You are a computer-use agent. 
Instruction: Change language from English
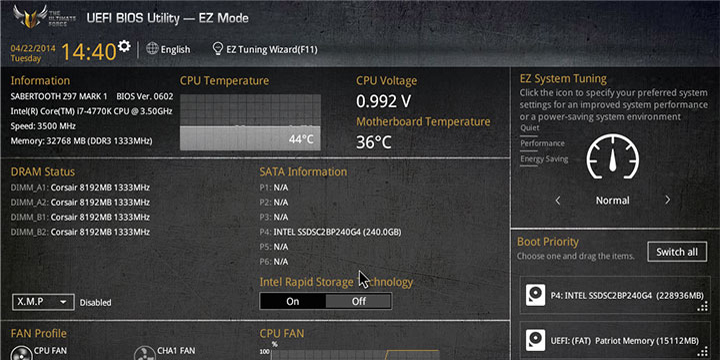pyautogui.click(x=175, y=49)
